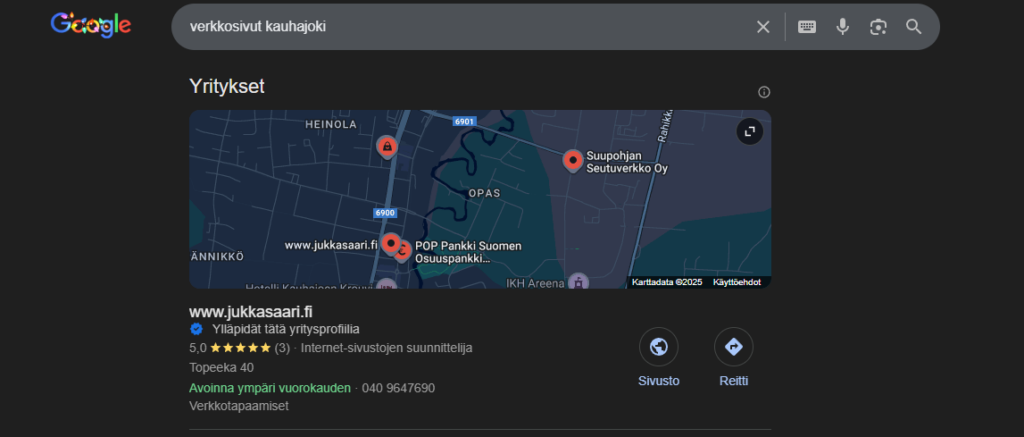Click the Karttadata ©2025 map attribution
This screenshot has width=1024, height=437.
[667, 282]
